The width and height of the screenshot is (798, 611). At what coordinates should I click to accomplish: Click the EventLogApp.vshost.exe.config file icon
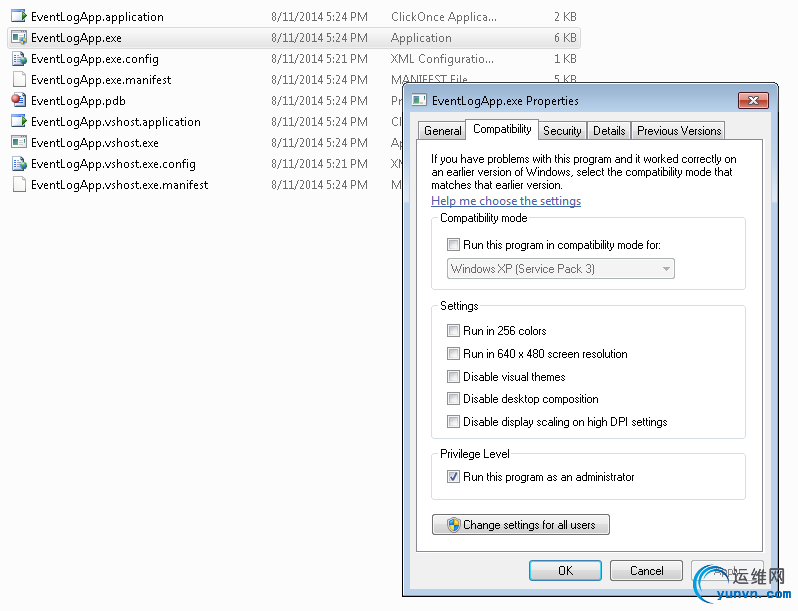(19, 163)
